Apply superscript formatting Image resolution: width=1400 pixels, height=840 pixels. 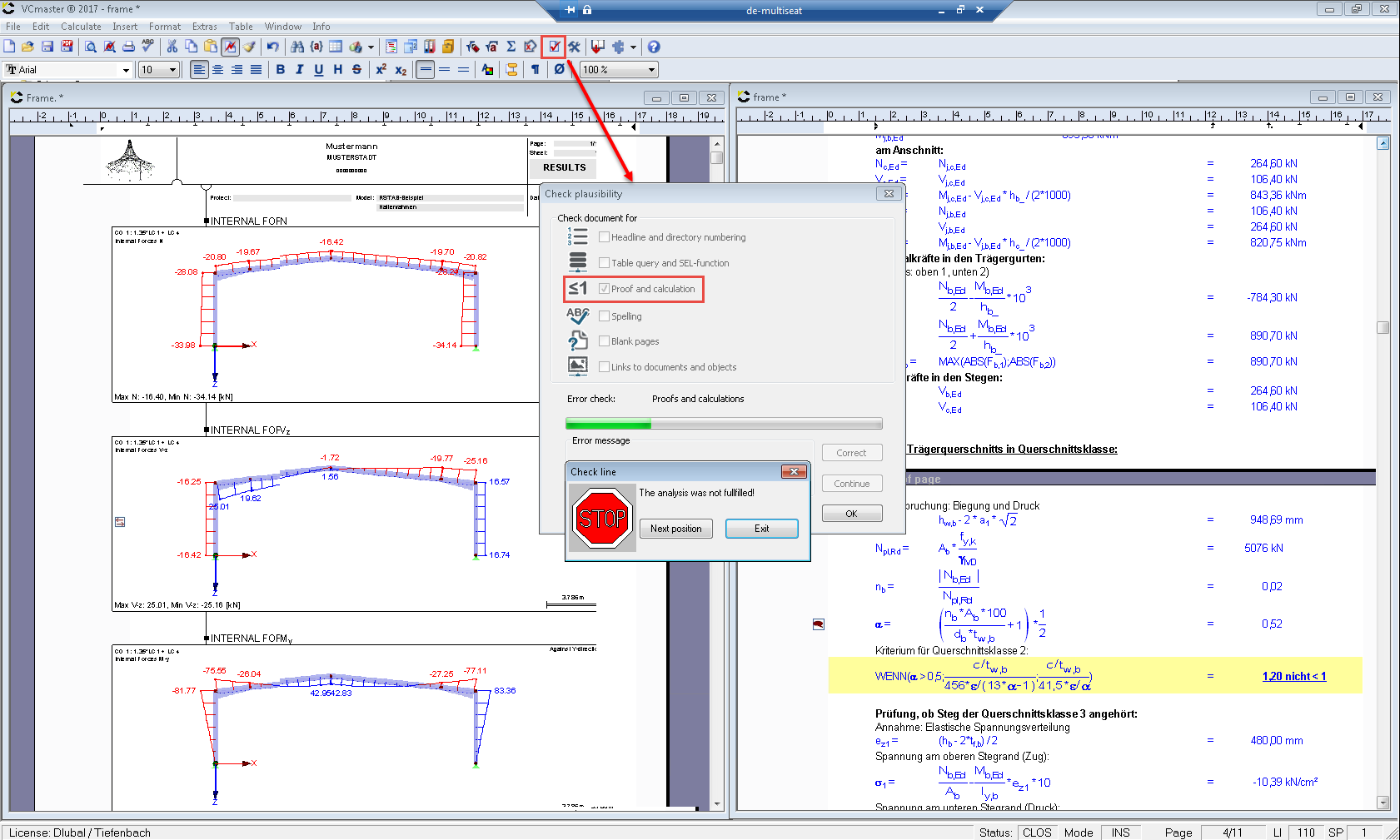[381, 70]
